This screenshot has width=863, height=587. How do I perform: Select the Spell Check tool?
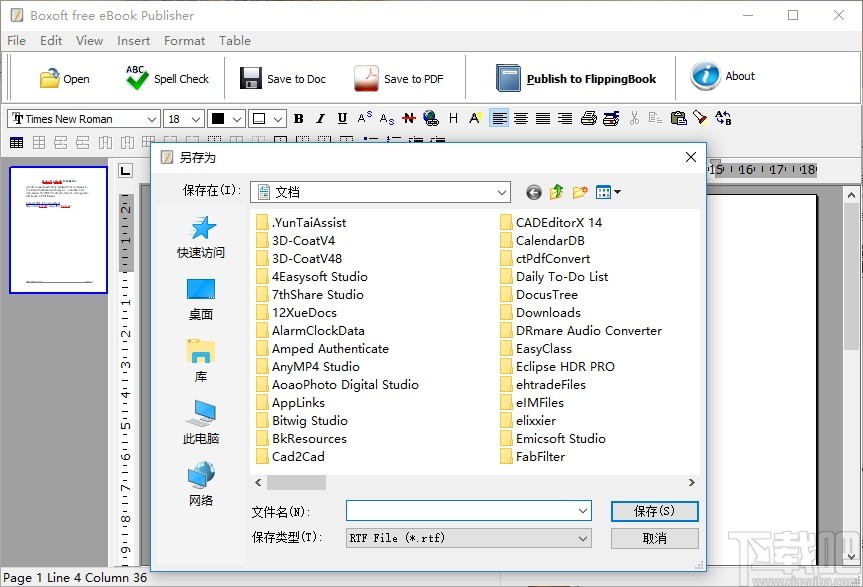point(166,77)
